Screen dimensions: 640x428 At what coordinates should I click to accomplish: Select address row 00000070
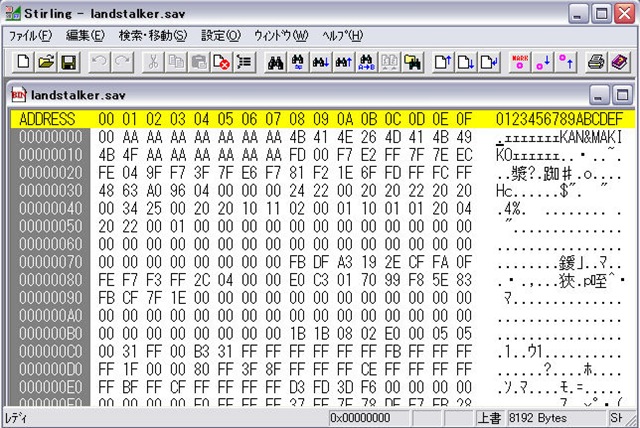[x=51, y=262]
